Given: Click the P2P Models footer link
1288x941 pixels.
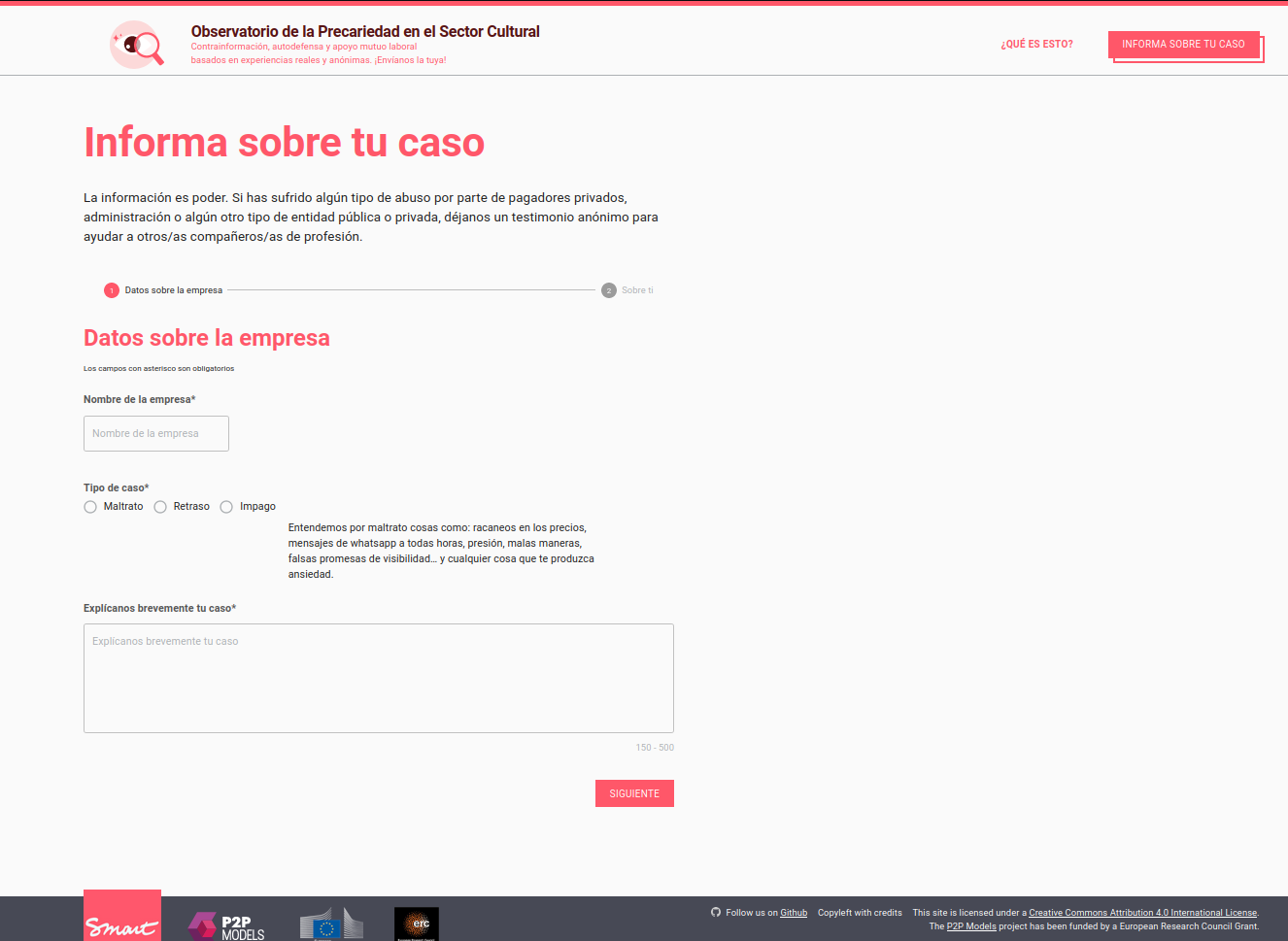Looking at the screenshot, I should [971, 925].
